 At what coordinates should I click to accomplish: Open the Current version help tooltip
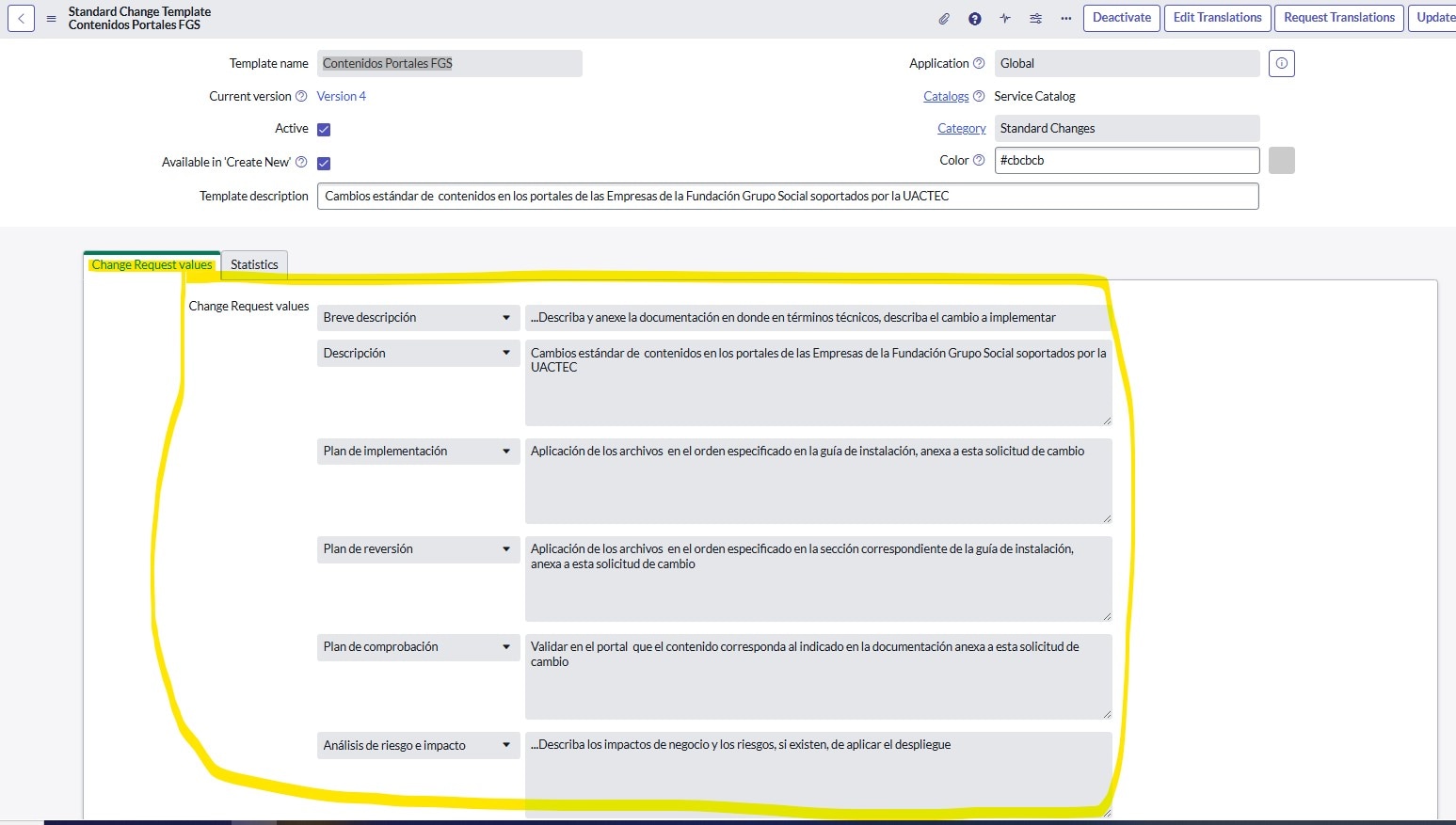pyautogui.click(x=300, y=96)
